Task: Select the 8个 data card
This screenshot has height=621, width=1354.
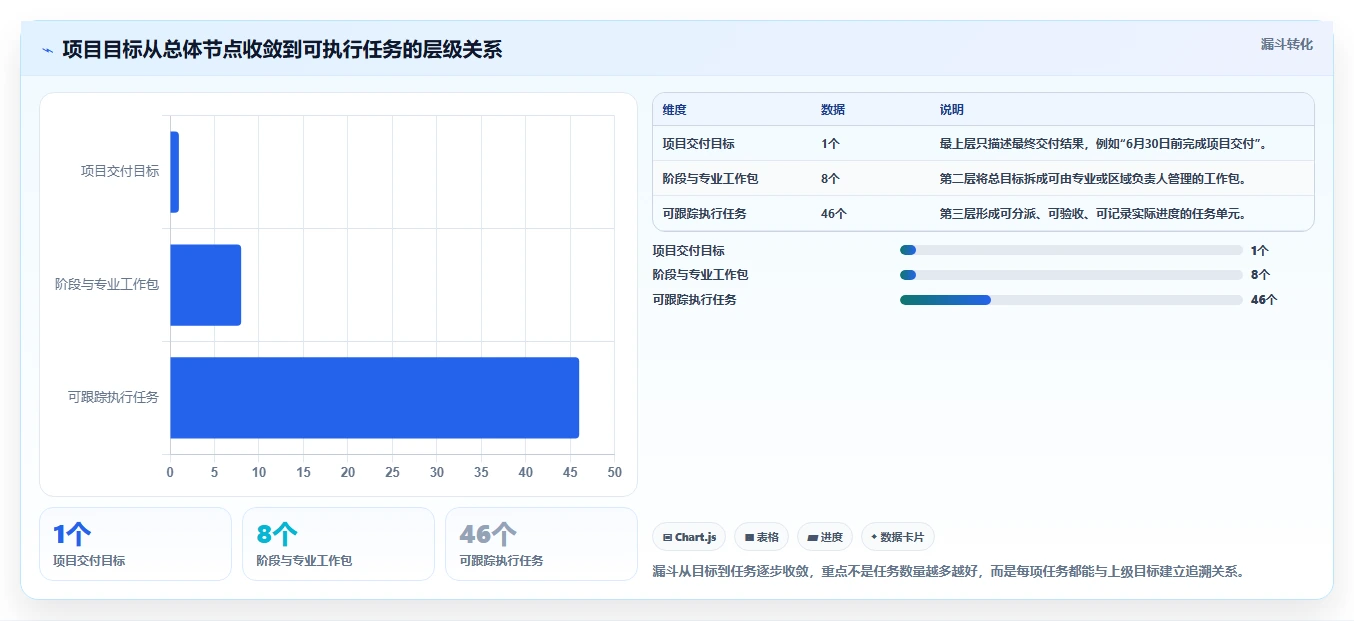Action: click(338, 544)
